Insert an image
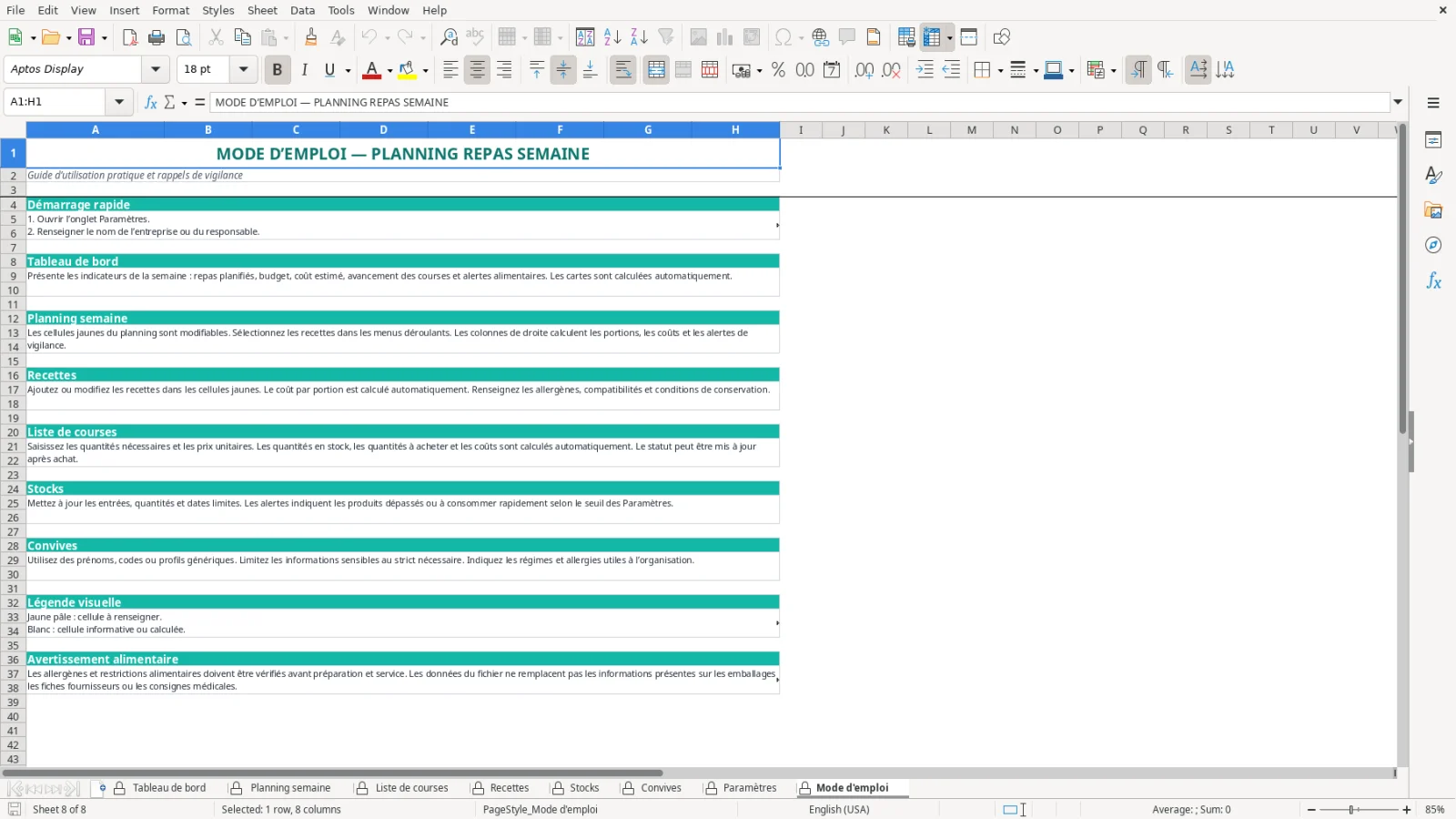This screenshot has width=1456, height=819. 698,37
